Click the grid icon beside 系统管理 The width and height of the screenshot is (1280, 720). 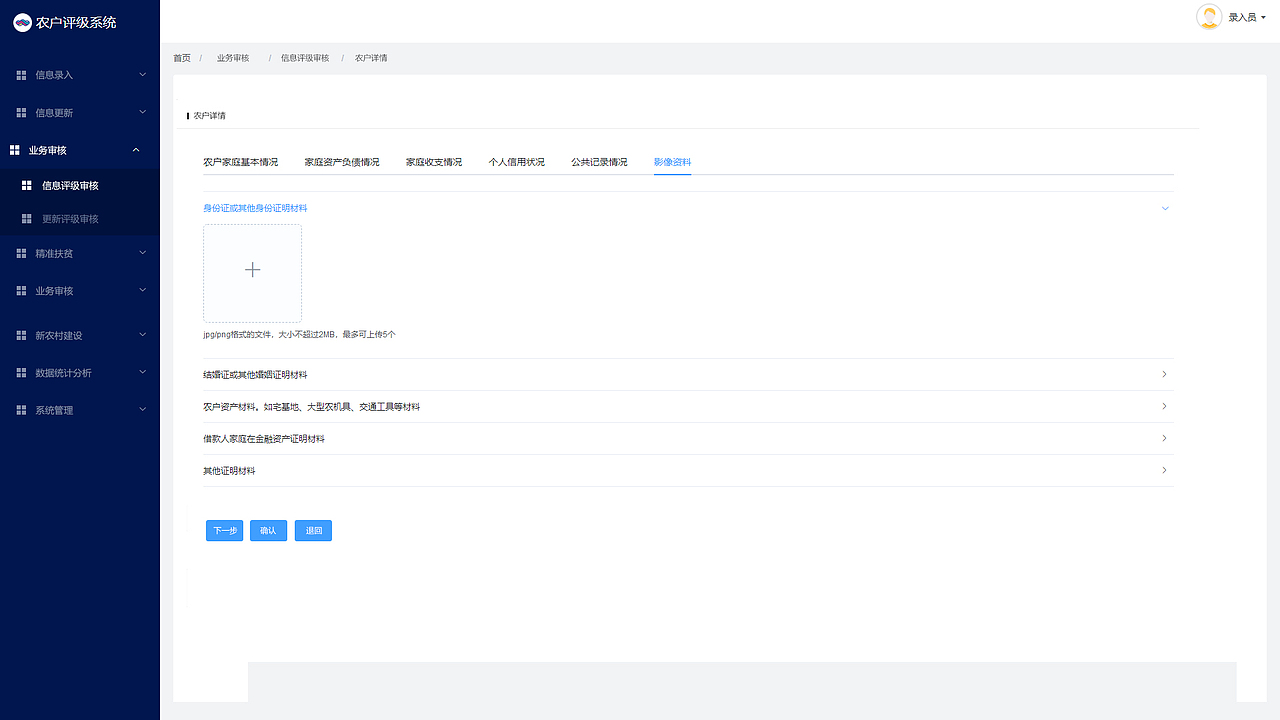(21, 411)
